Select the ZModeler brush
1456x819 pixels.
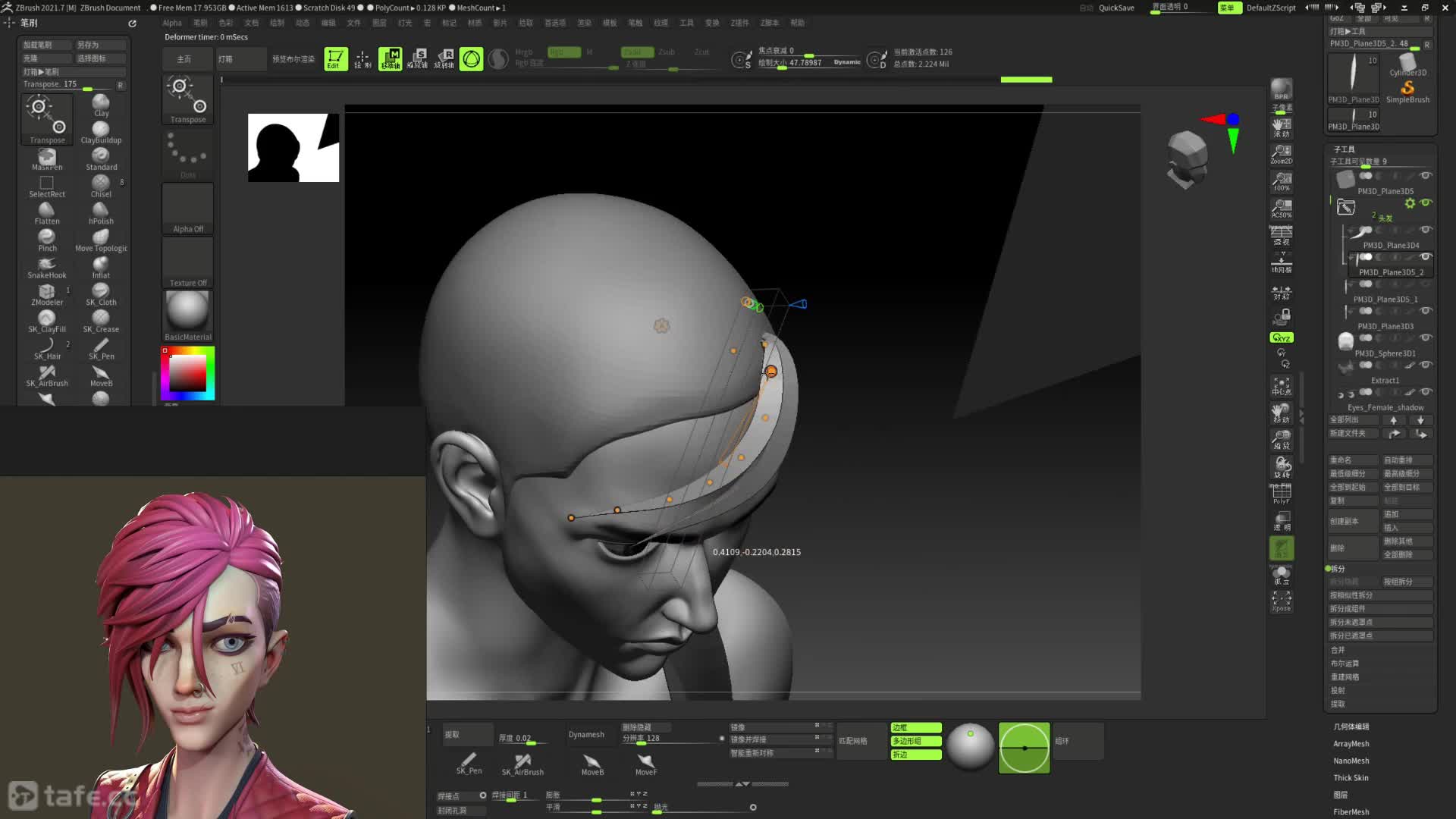pyautogui.click(x=47, y=294)
